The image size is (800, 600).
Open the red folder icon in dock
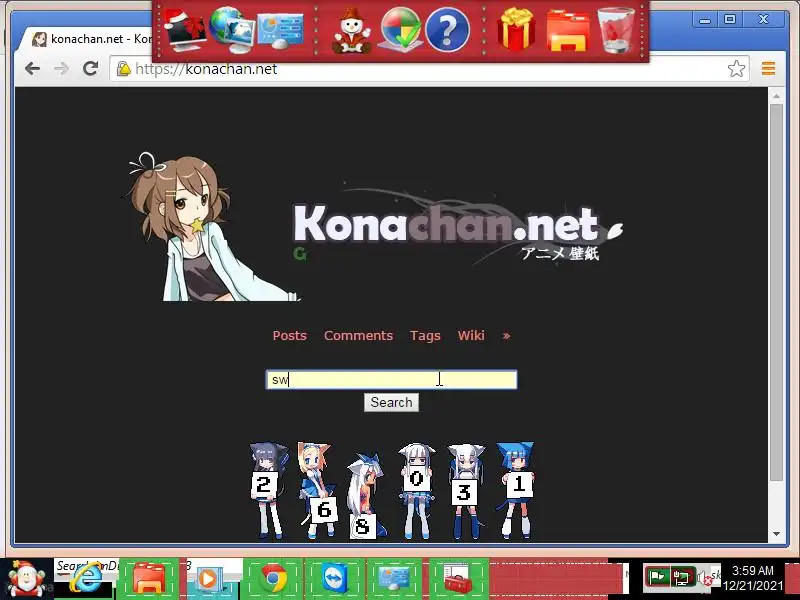coord(568,32)
